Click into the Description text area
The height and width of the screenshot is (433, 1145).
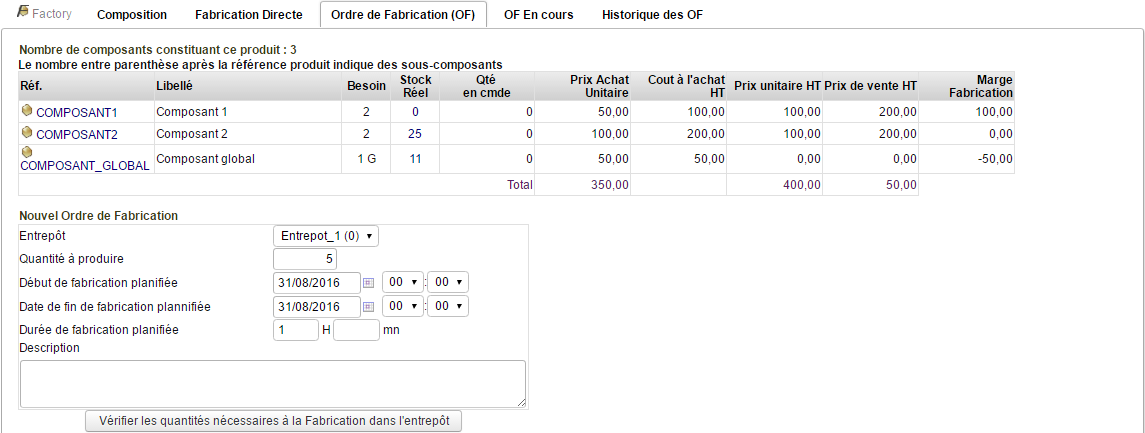pyautogui.click(x=272, y=384)
